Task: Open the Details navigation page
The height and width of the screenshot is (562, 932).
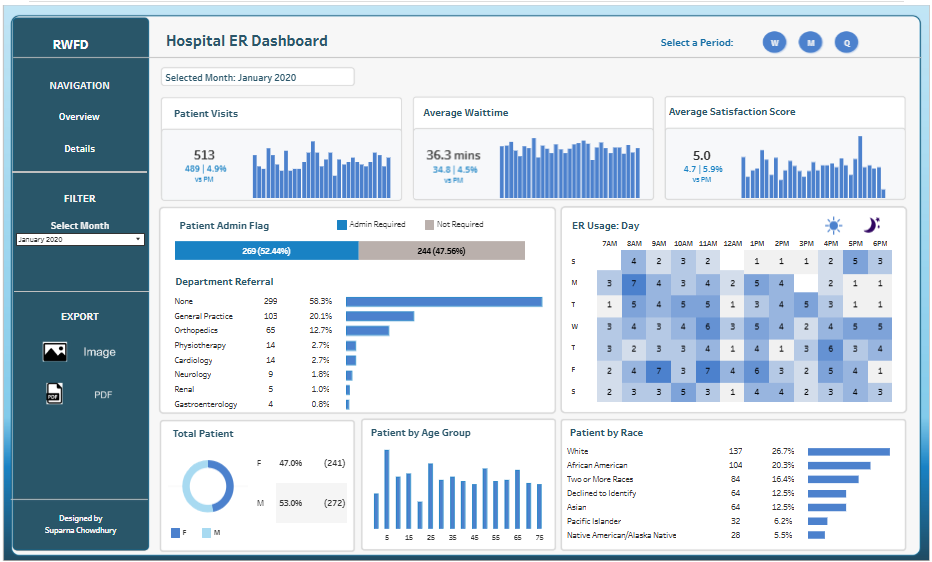Action: click(79, 149)
